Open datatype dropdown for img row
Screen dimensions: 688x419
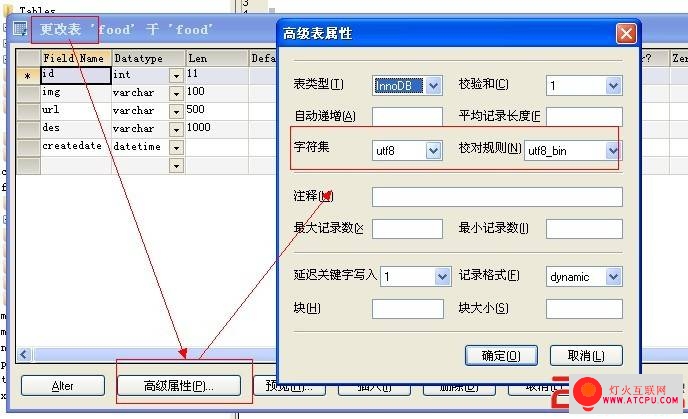click(176, 93)
